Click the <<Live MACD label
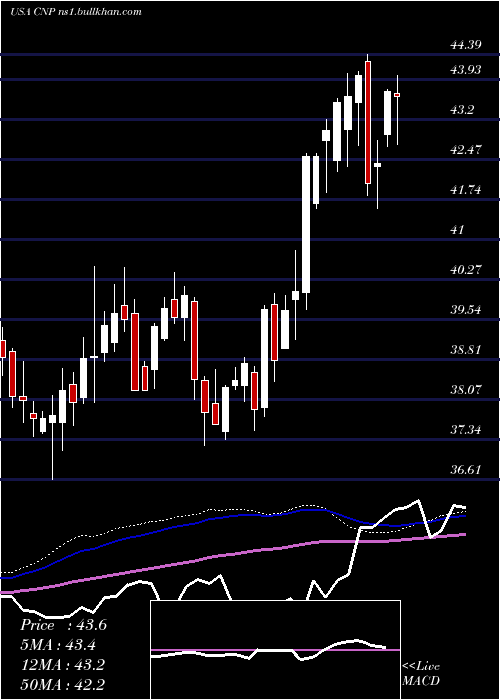The image size is (500, 700). coord(421,673)
